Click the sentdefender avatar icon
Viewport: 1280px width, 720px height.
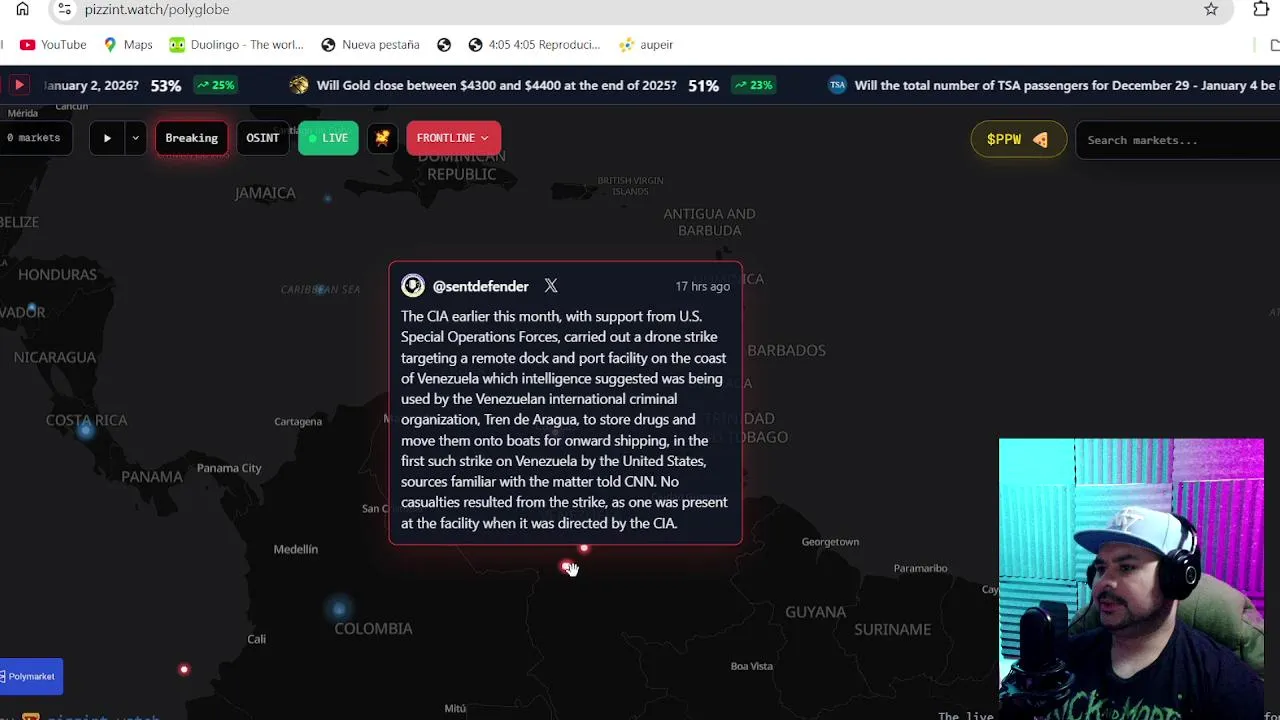413,286
